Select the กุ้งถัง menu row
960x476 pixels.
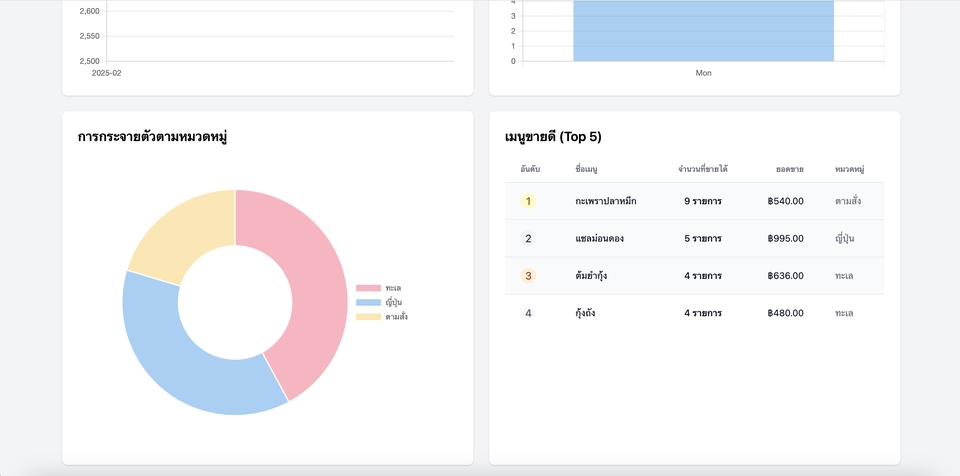(x=694, y=313)
